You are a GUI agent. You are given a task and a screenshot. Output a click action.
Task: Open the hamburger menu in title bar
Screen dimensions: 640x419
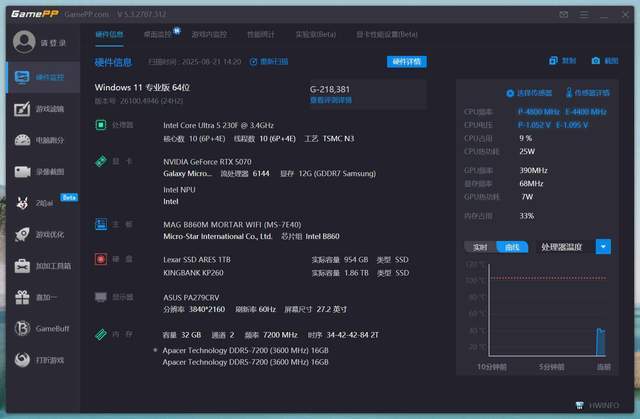[x=584, y=14]
